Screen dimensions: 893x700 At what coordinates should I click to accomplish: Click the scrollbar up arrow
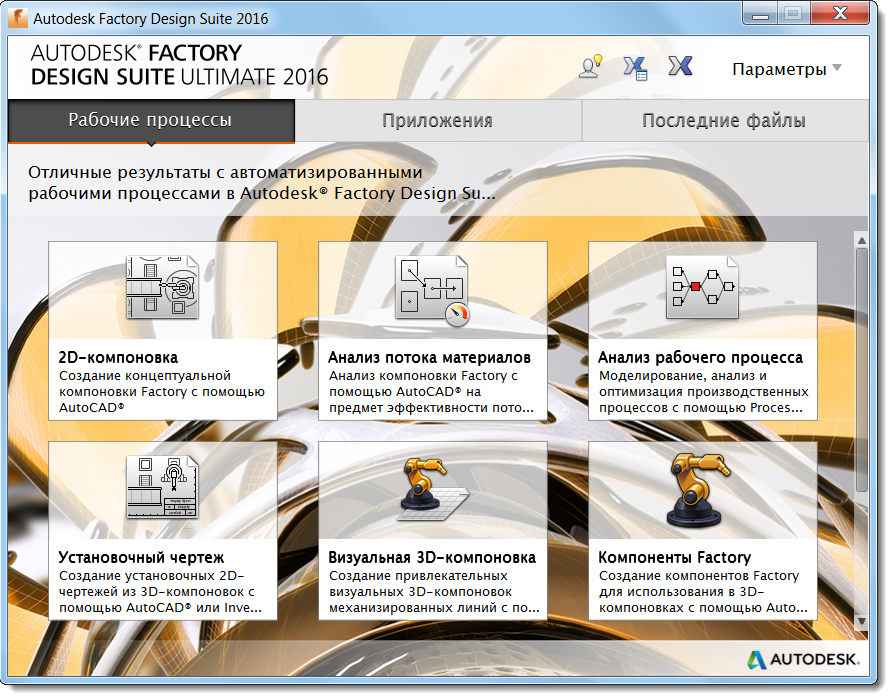(x=862, y=240)
